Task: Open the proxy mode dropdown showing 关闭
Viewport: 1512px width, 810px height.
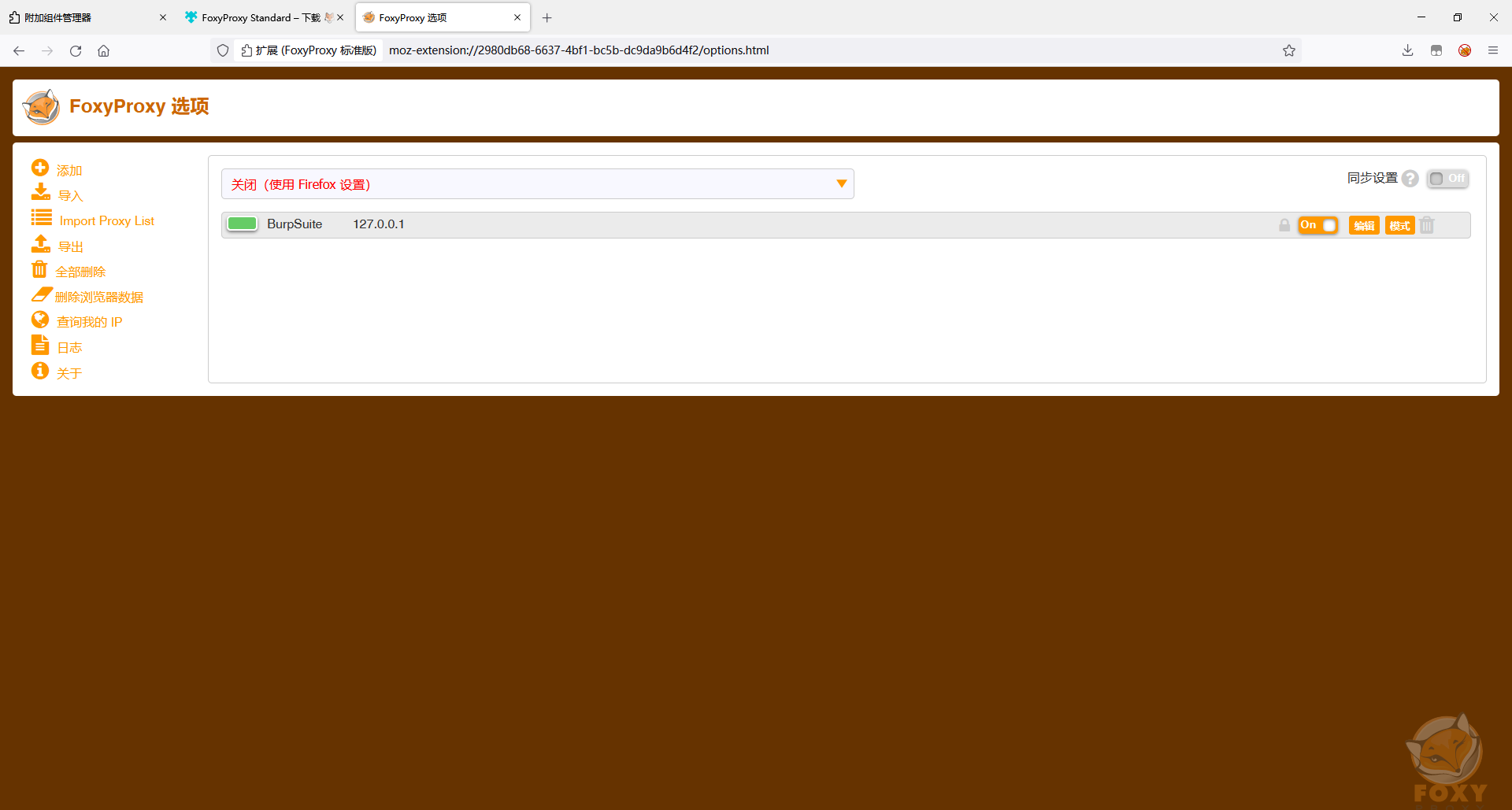Action: click(537, 184)
